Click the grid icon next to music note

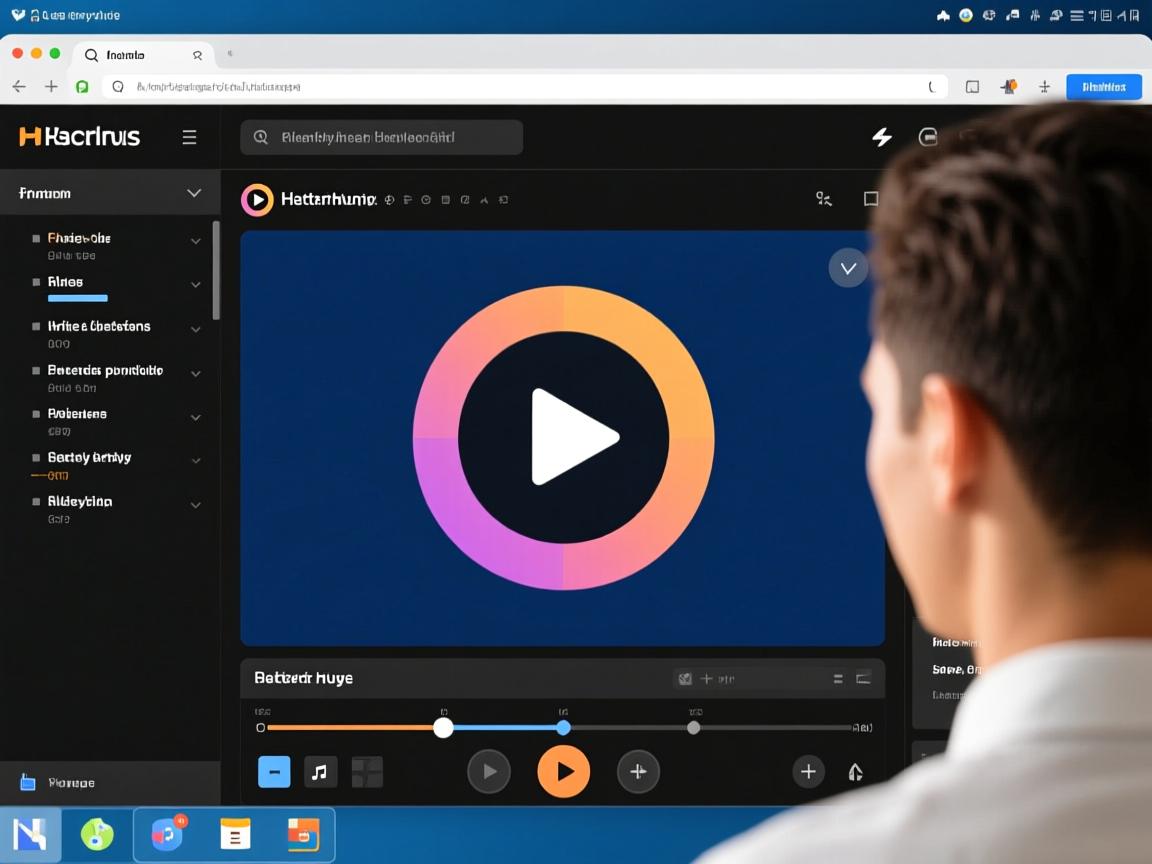tap(367, 771)
